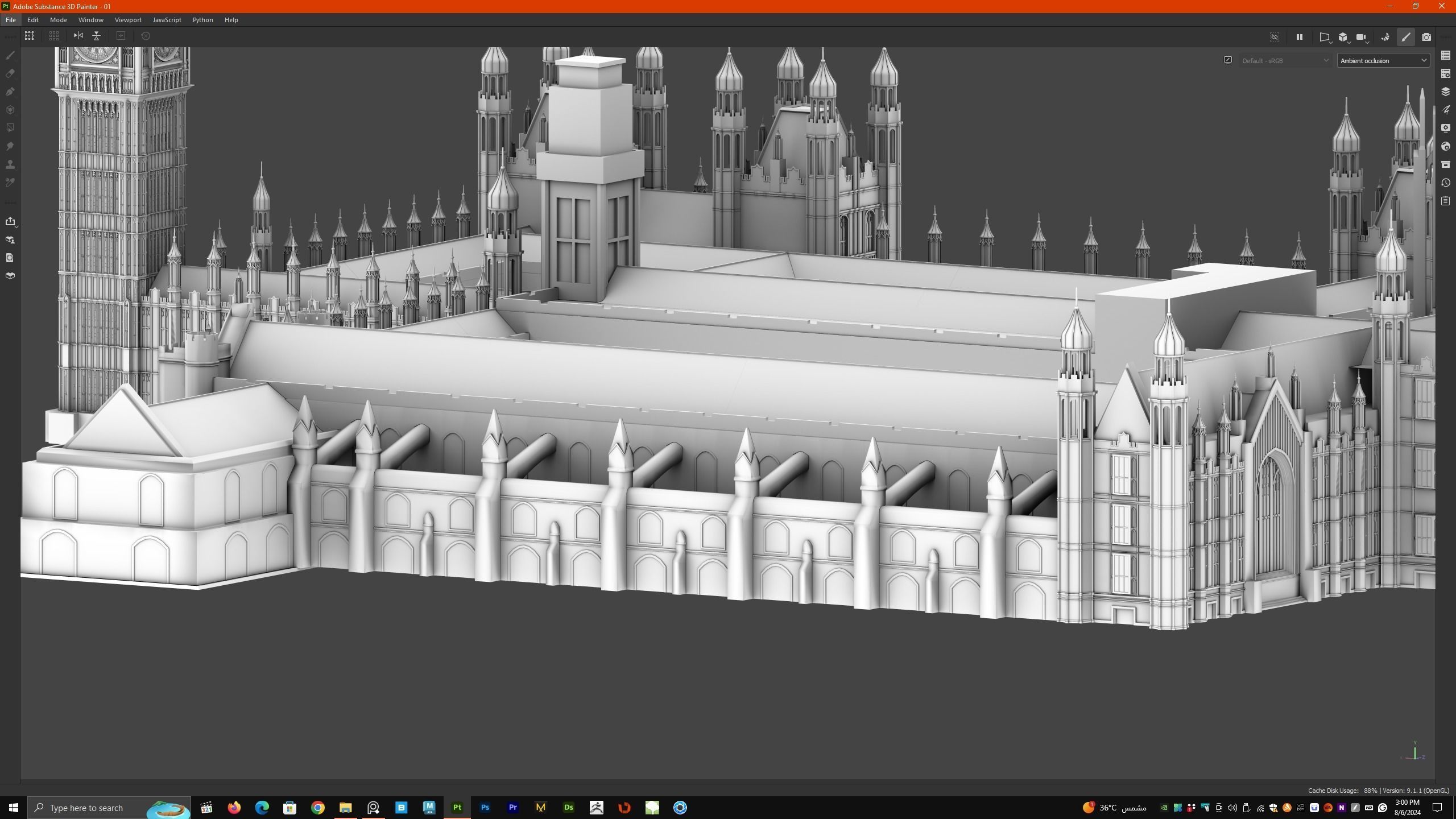Open the Windows notification center
The height and width of the screenshot is (819, 1456).
click(1437, 808)
